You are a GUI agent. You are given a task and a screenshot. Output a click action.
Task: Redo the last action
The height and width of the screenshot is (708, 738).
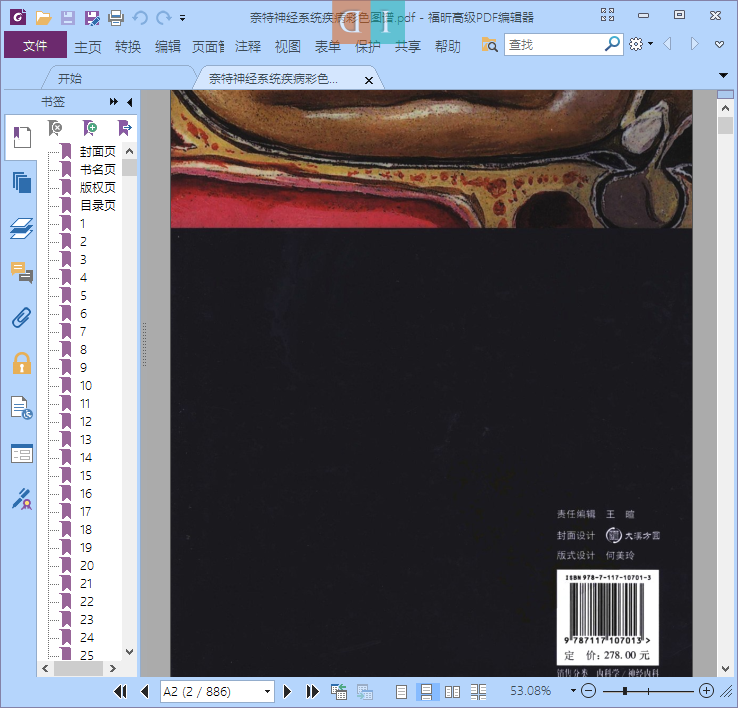(163, 18)
